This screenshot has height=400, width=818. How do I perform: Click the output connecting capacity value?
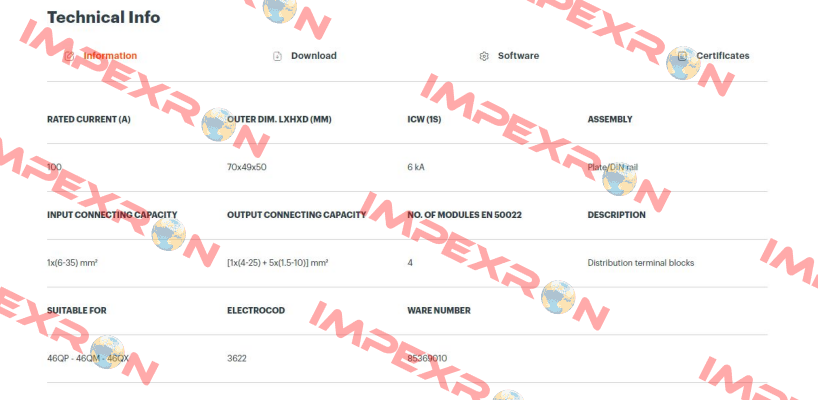click(278, 263)
